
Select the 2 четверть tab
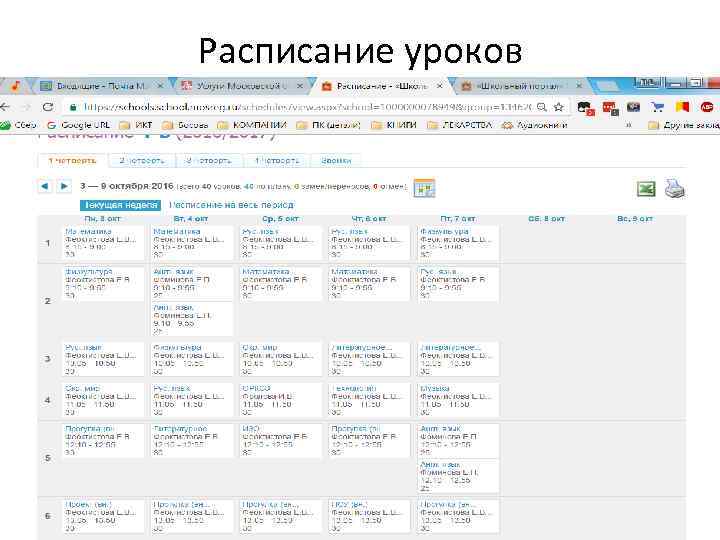(x=141, y=161)
